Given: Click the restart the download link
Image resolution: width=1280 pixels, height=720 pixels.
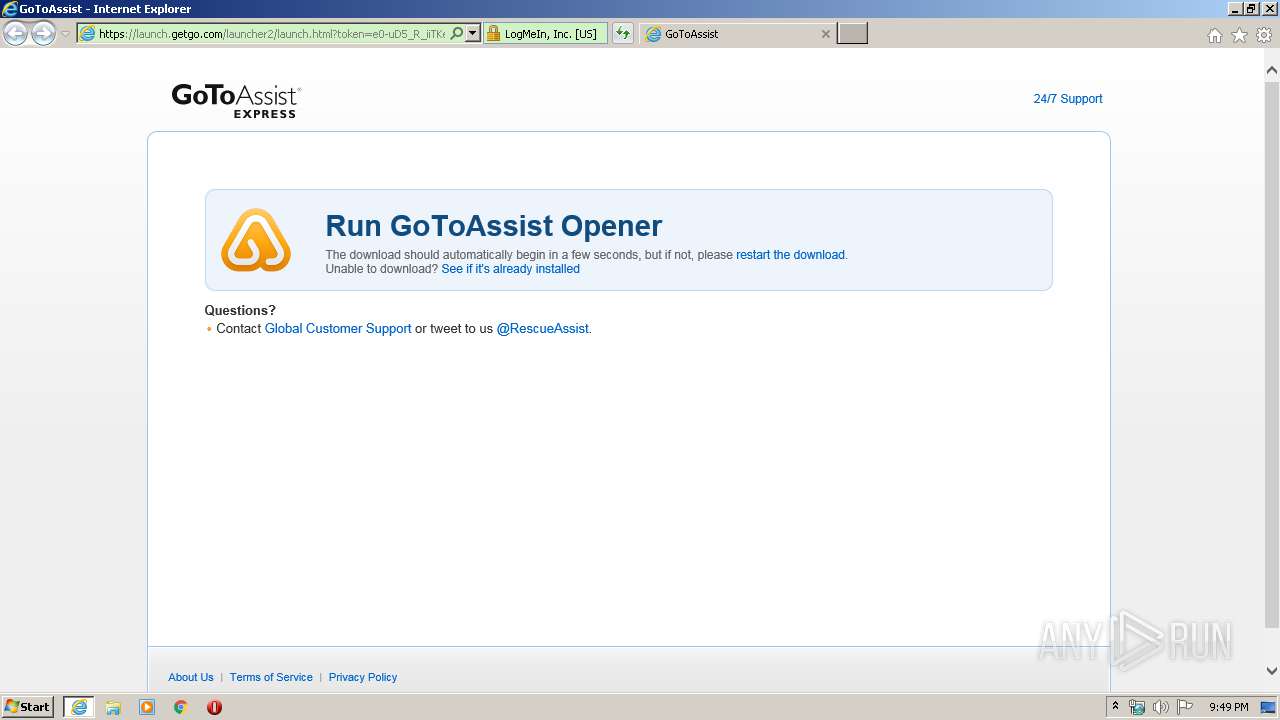Looking at the screenshot, I should 790,255.
